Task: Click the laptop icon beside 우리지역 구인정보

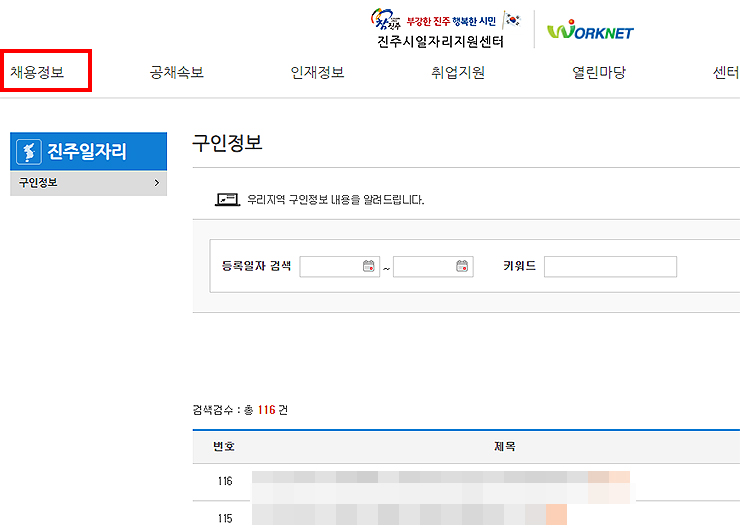Action: [227, 200]
